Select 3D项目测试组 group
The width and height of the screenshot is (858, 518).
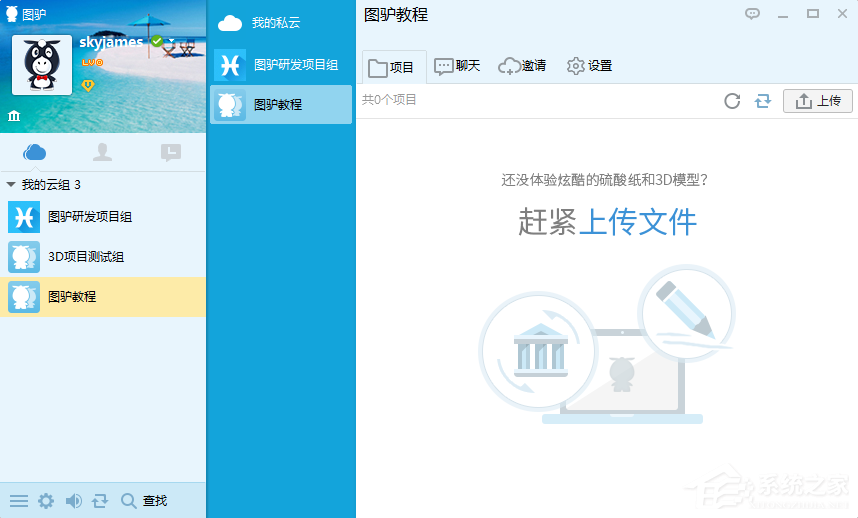point(103,257)
